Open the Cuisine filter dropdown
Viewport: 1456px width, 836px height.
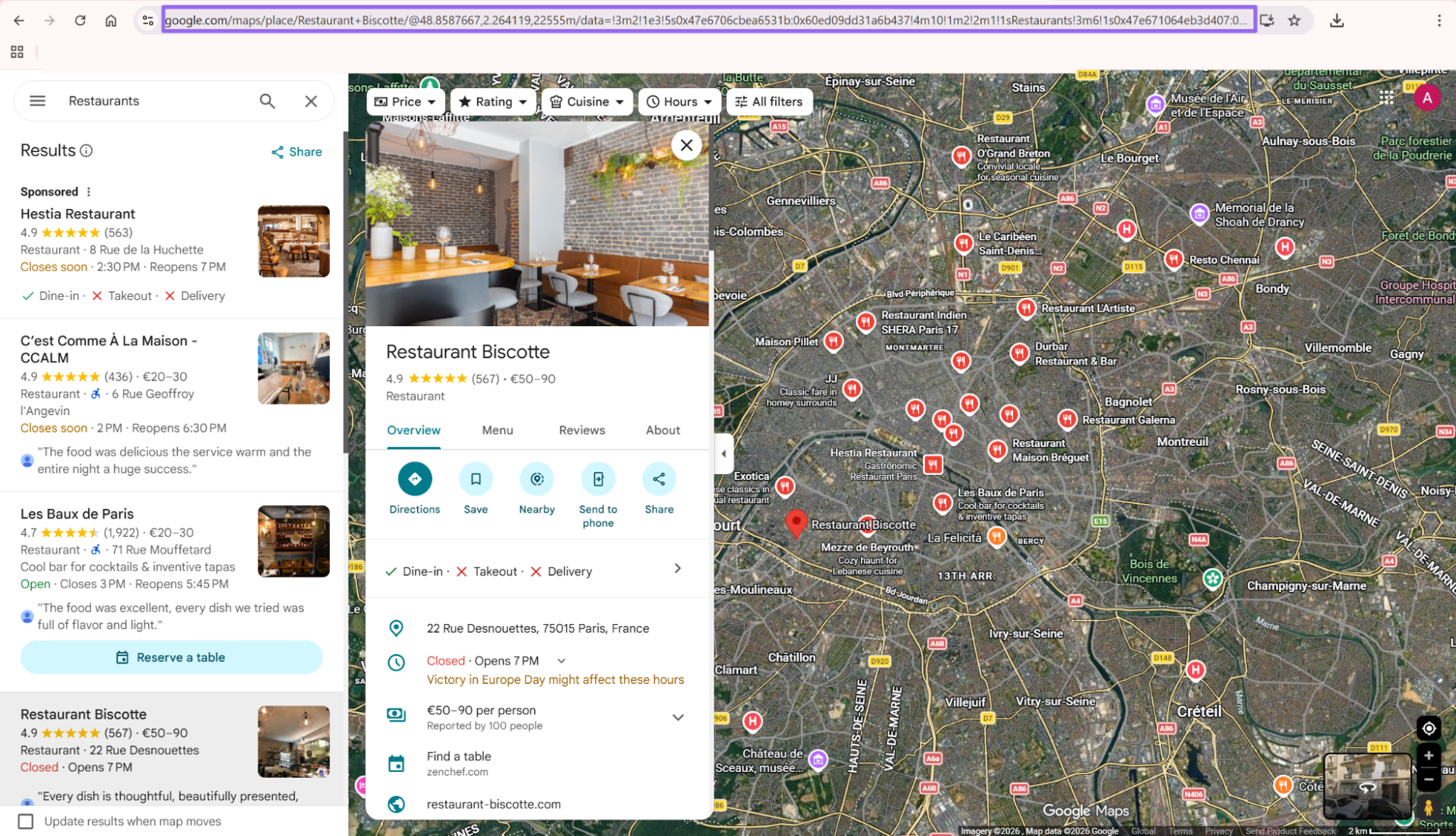pos(587,102)
